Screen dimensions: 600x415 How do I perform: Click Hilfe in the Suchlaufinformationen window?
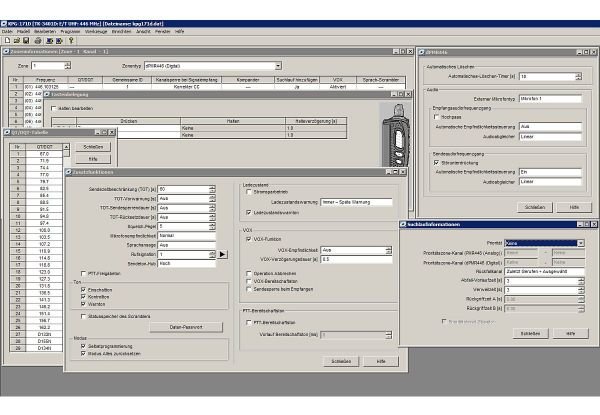tap(569, 331)
